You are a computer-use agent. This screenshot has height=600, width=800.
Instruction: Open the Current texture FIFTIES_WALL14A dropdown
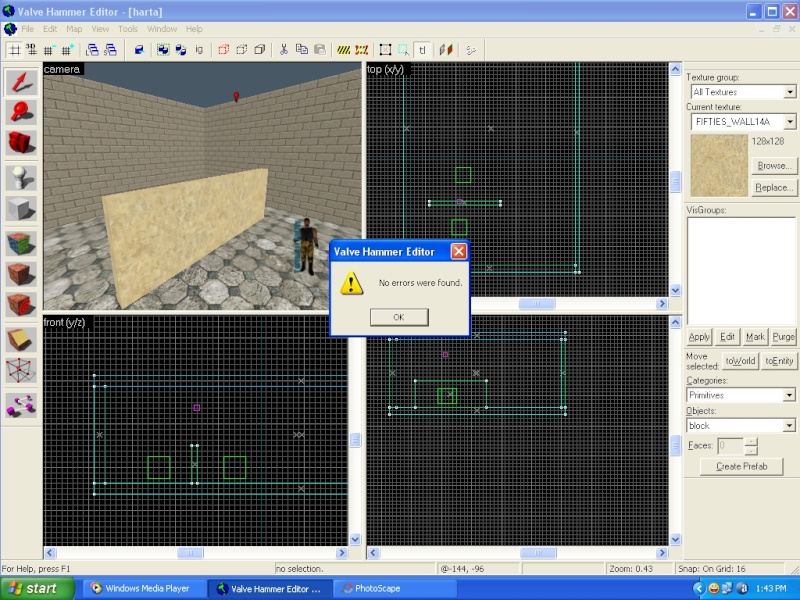pos(790,121)
